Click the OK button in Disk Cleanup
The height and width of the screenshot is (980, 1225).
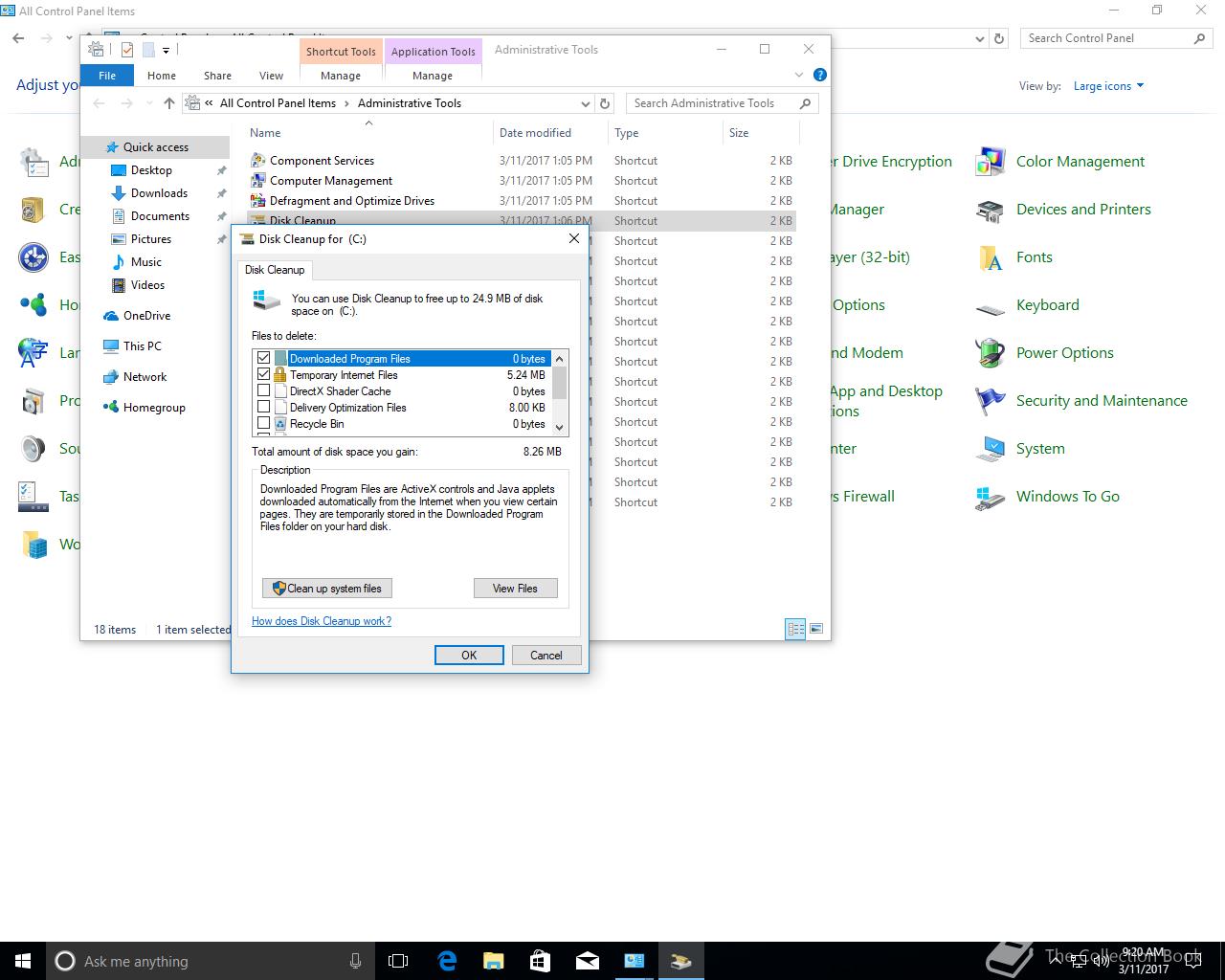click(x=469, y=656)
